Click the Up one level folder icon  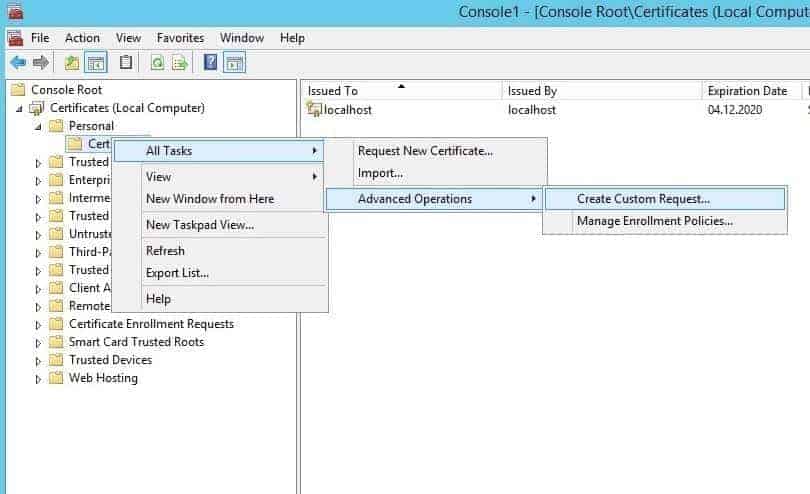coord(72,63)
